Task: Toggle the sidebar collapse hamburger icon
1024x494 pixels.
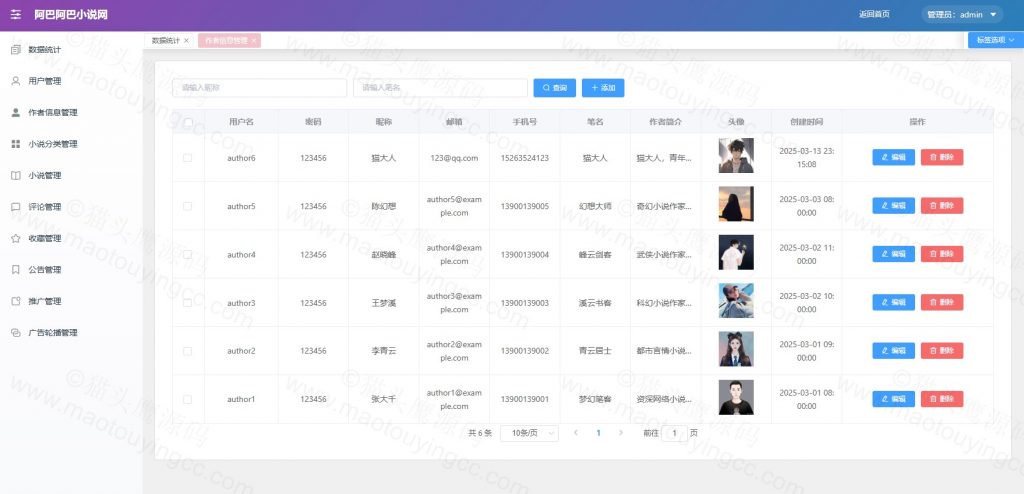Action: pyautogui.click(x=16, y=14)
